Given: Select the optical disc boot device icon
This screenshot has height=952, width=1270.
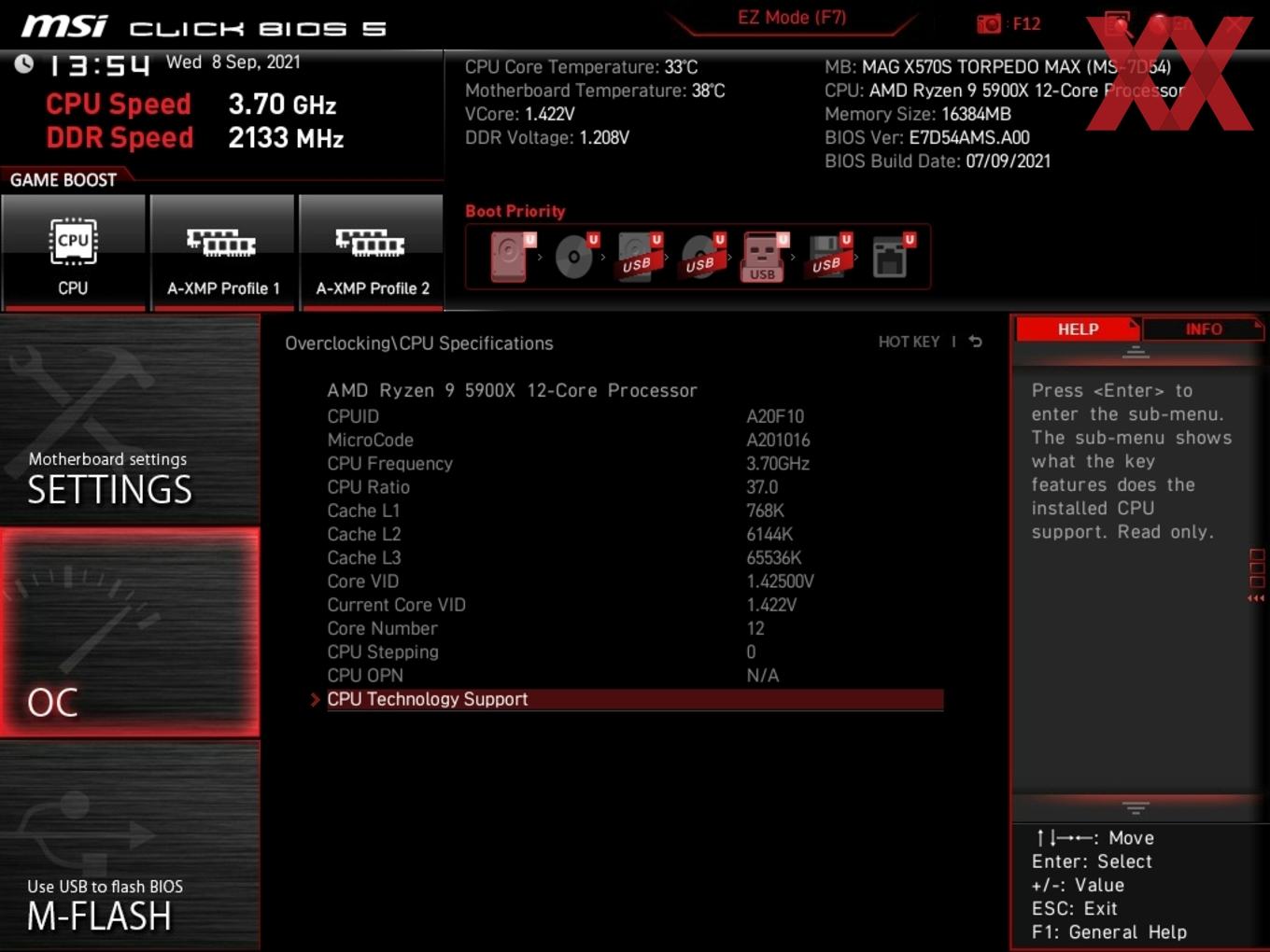Looking at the screenshot, I should [x=575, y=257].
